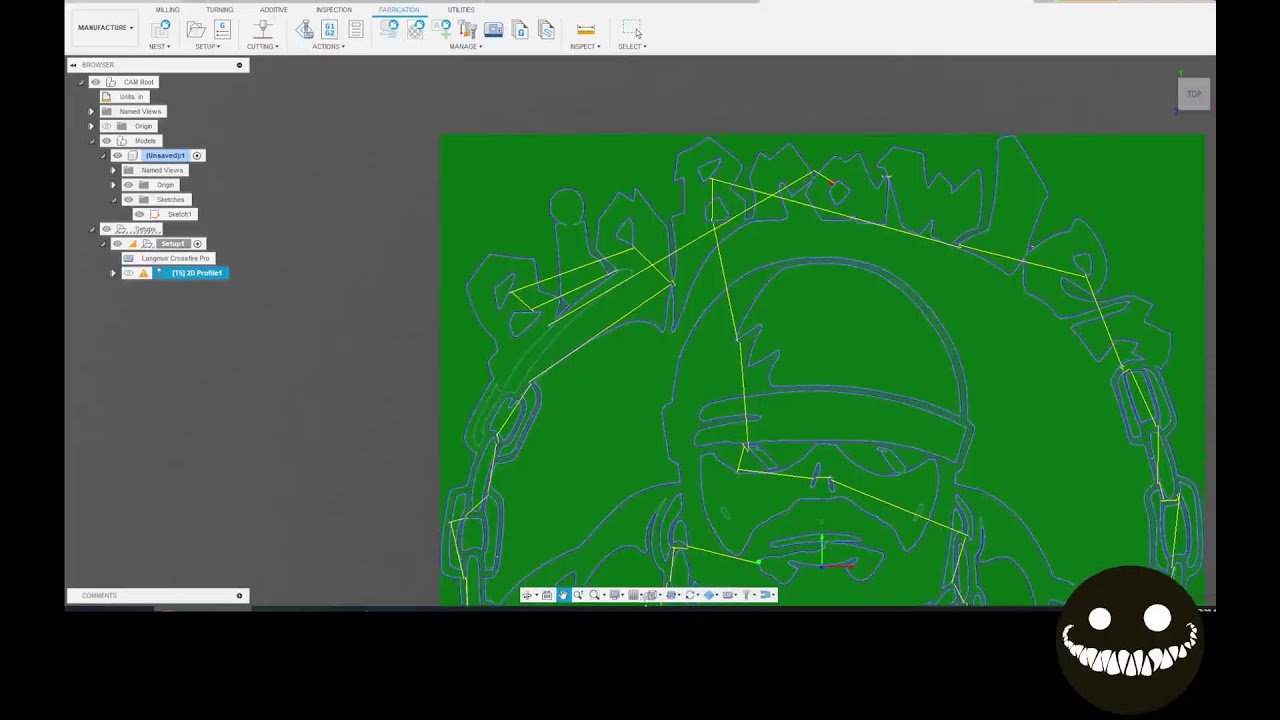Viewport: 1280px width, 720px height.
Task: Select Sketch1 in the browser
Action: 180,214
